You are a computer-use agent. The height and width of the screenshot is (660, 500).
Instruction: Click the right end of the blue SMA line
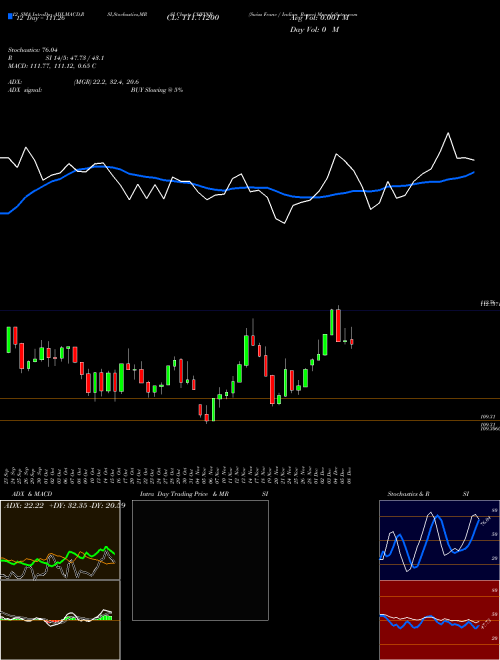coord(474,173)
